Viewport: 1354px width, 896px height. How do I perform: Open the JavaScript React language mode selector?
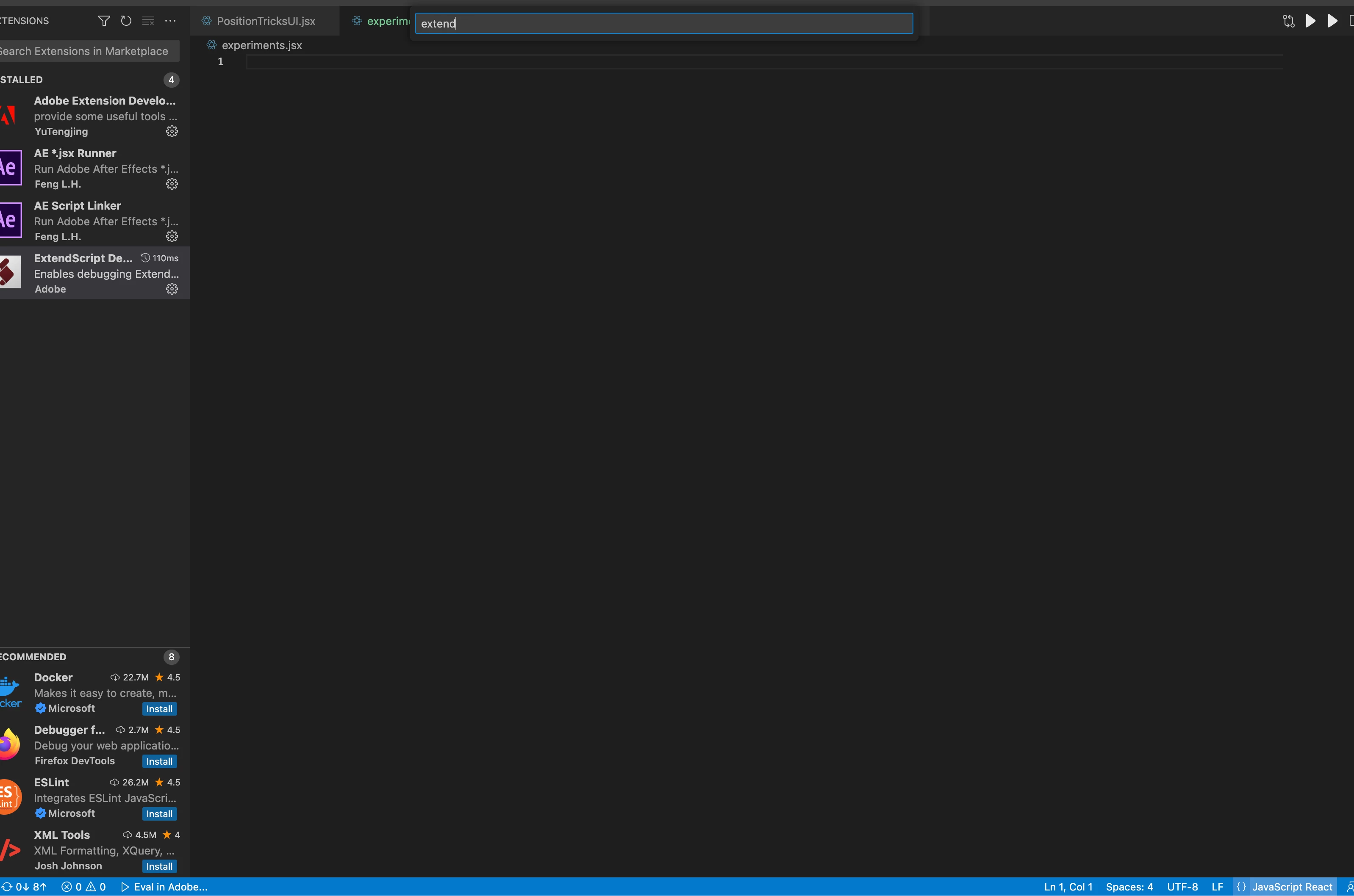[1291, 887]
